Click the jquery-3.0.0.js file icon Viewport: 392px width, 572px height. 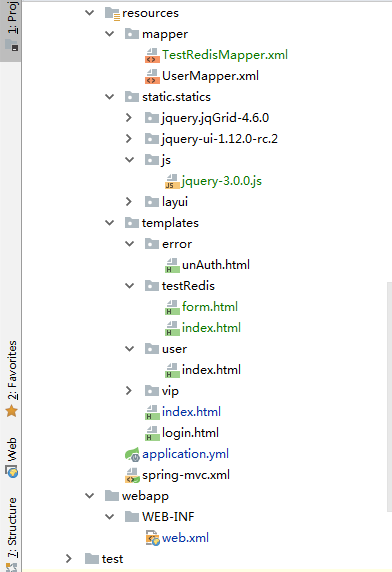tap(172, 181)
